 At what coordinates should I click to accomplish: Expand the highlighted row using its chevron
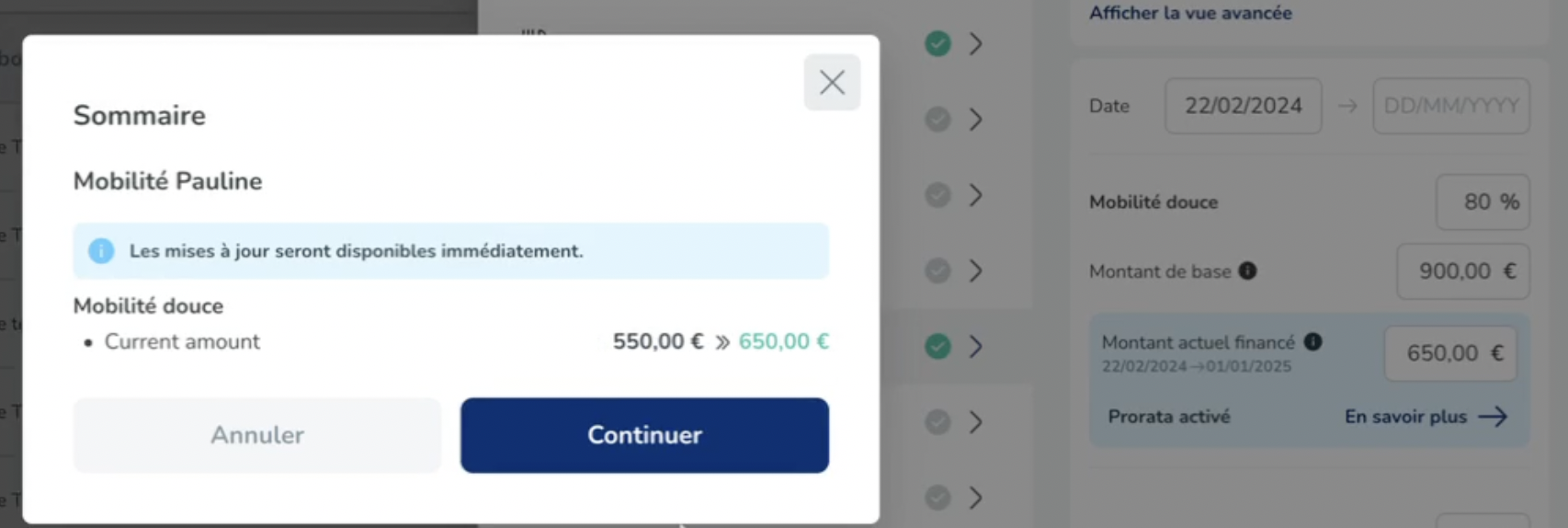976,346
